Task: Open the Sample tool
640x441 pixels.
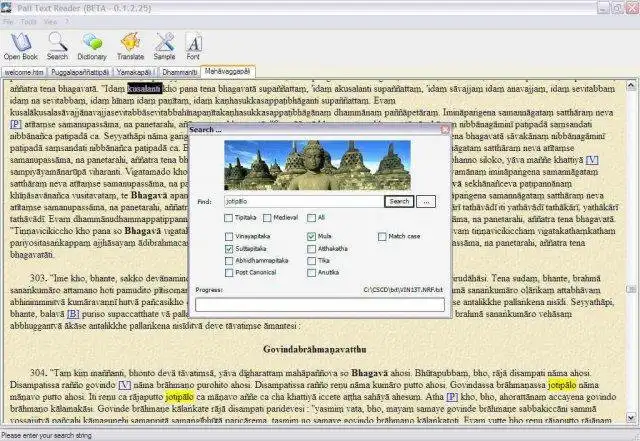Action: coord(164,47)
